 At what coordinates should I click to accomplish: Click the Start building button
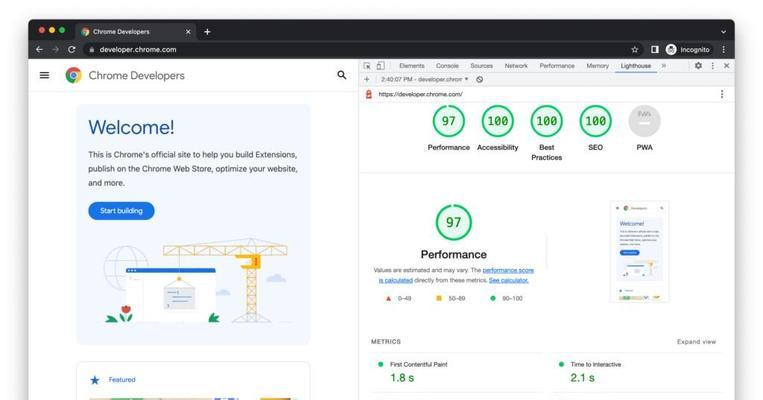[x=121, y=211]
